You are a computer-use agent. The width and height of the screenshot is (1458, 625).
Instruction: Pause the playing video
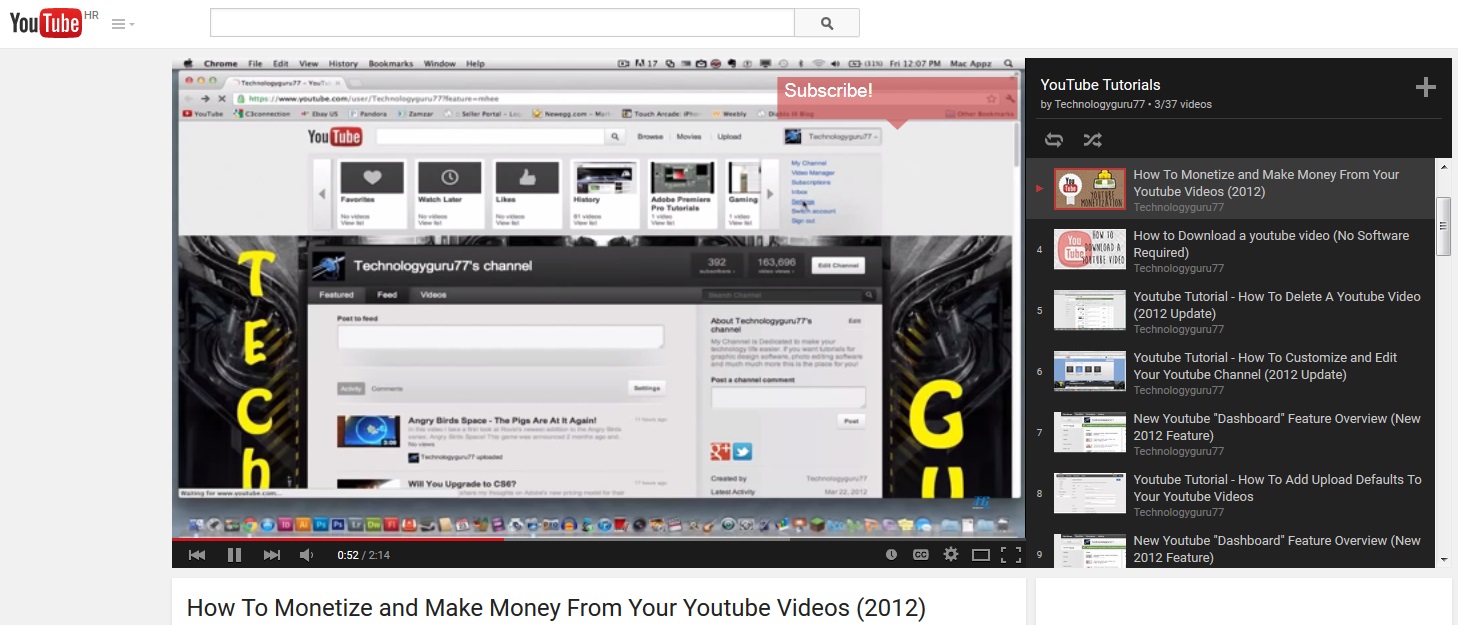(x=234, y=555)
